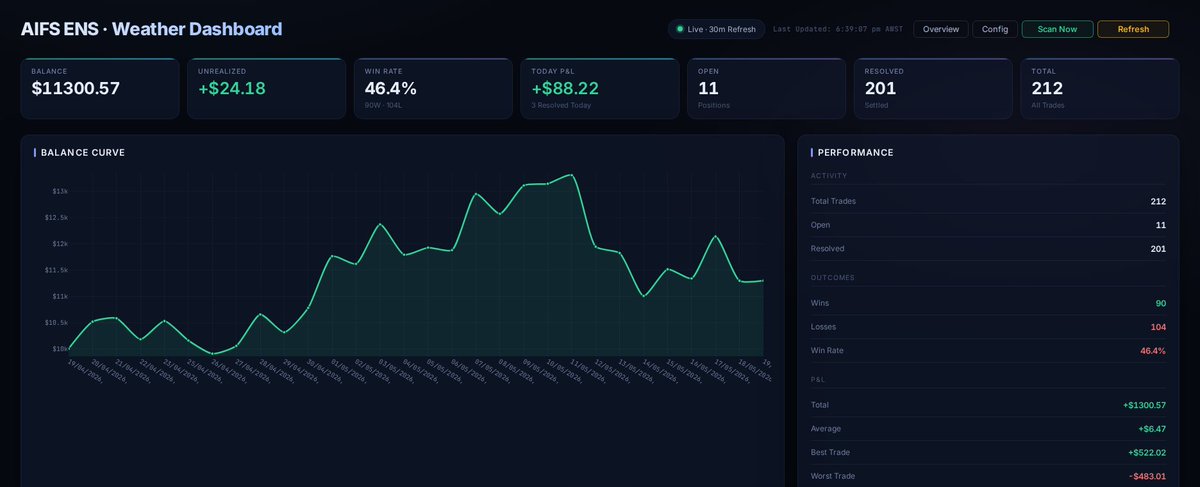This screenshot has height=487, width=1200.
Task: Click the lowest dip point on balance curve
Action: pos(213,354)
